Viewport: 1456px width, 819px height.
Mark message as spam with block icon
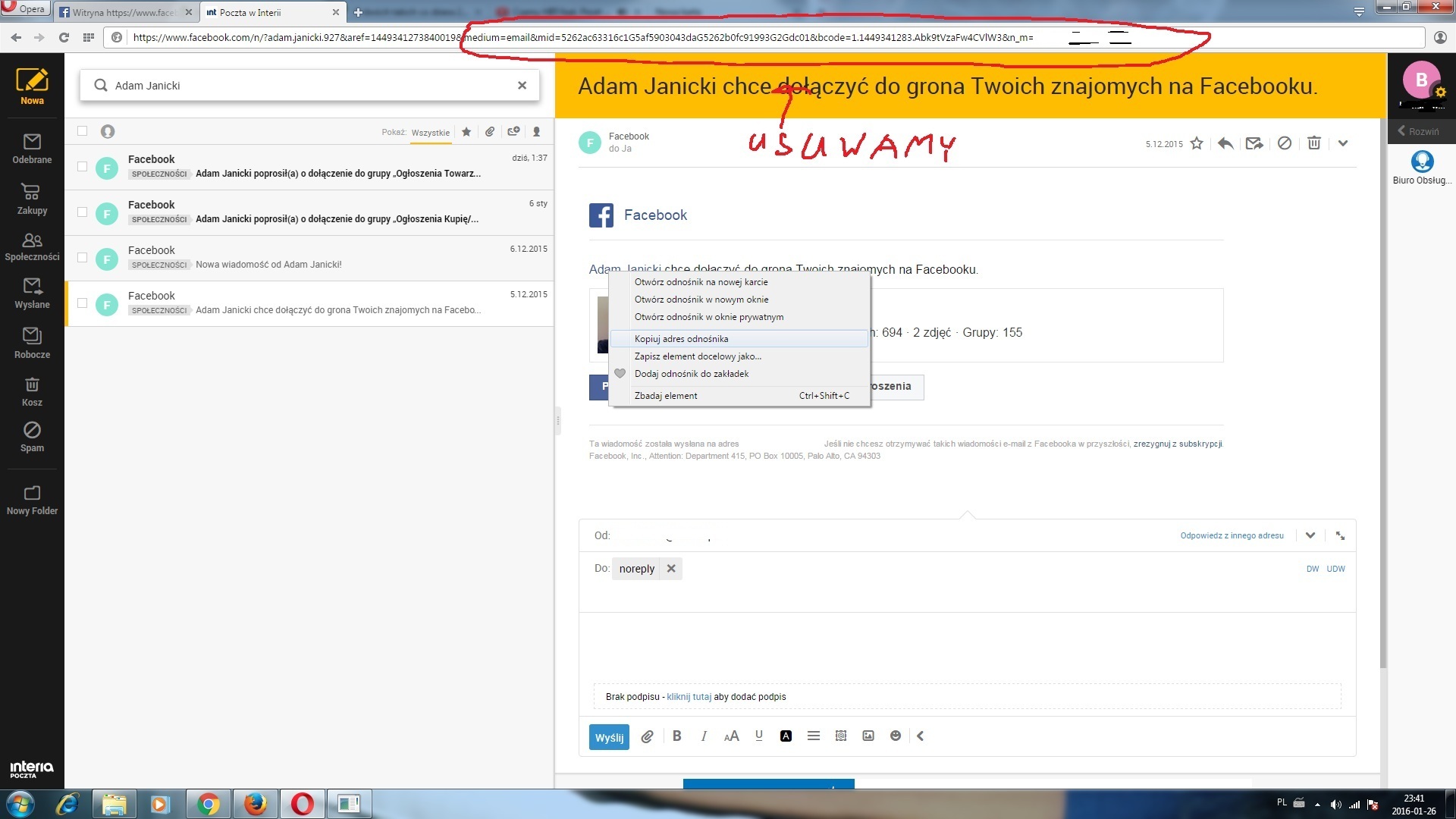[1285, 143]
